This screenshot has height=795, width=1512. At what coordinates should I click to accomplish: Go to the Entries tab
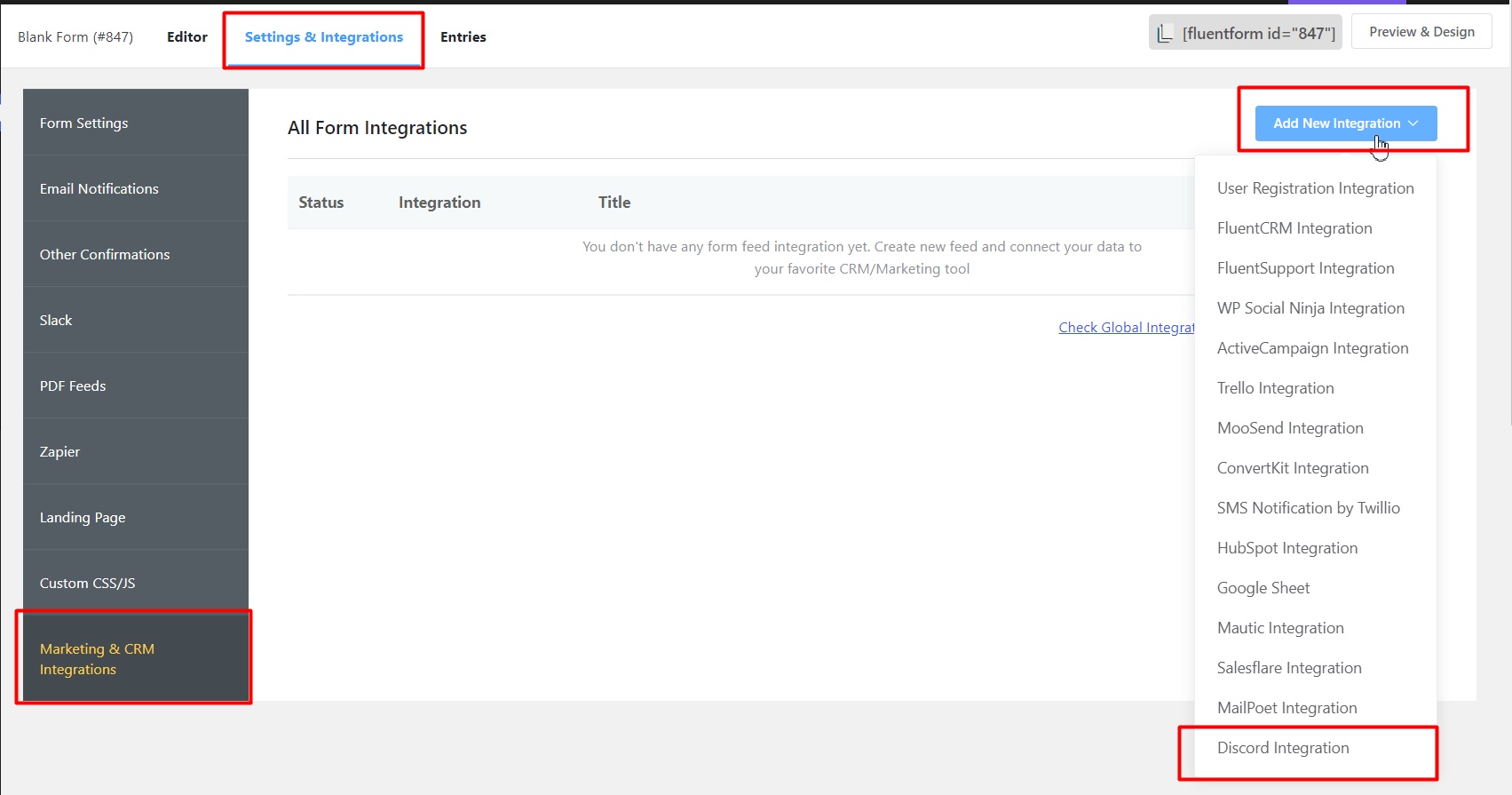pos(463,37)
